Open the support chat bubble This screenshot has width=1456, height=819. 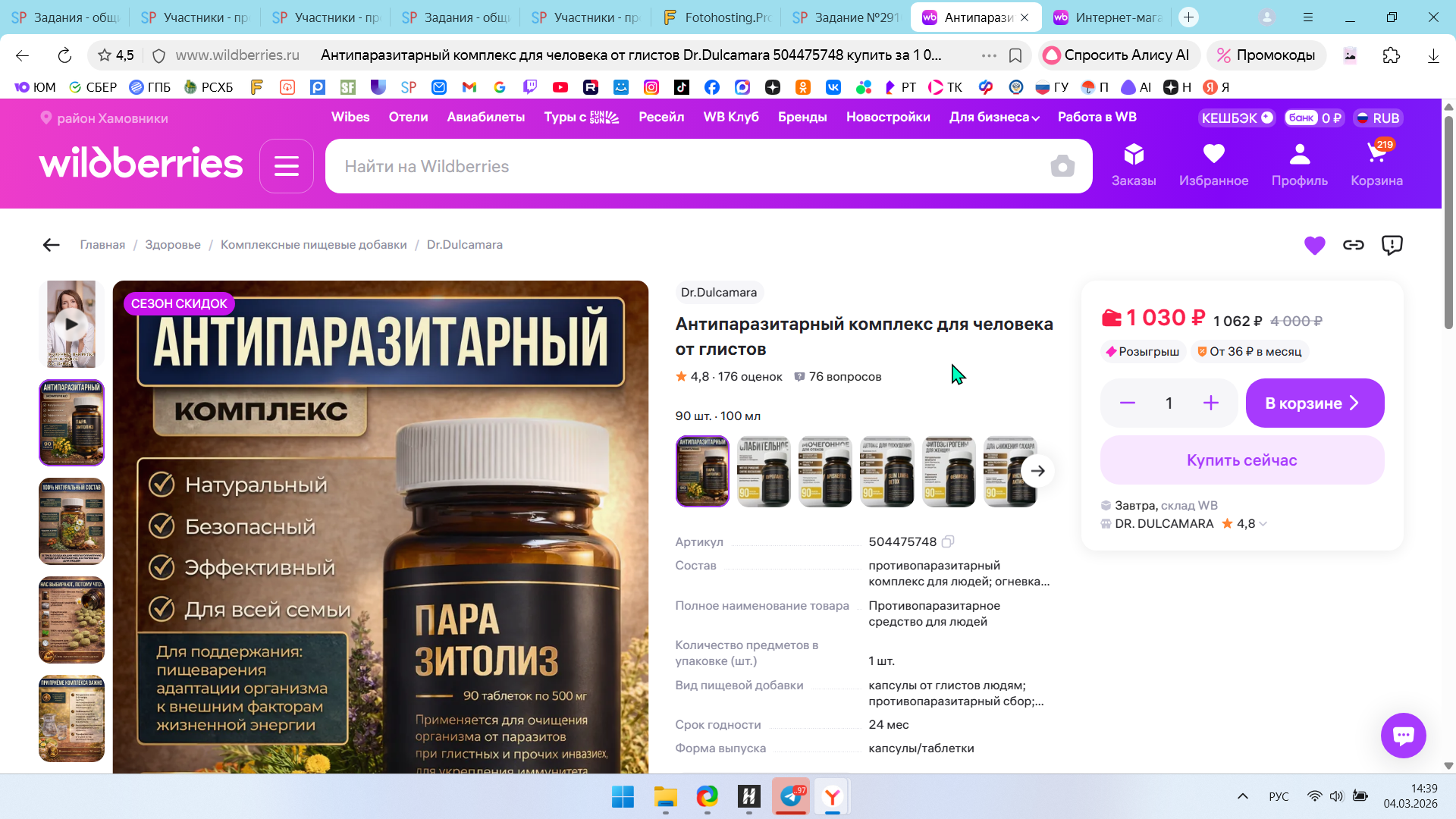pos(1403,735)
